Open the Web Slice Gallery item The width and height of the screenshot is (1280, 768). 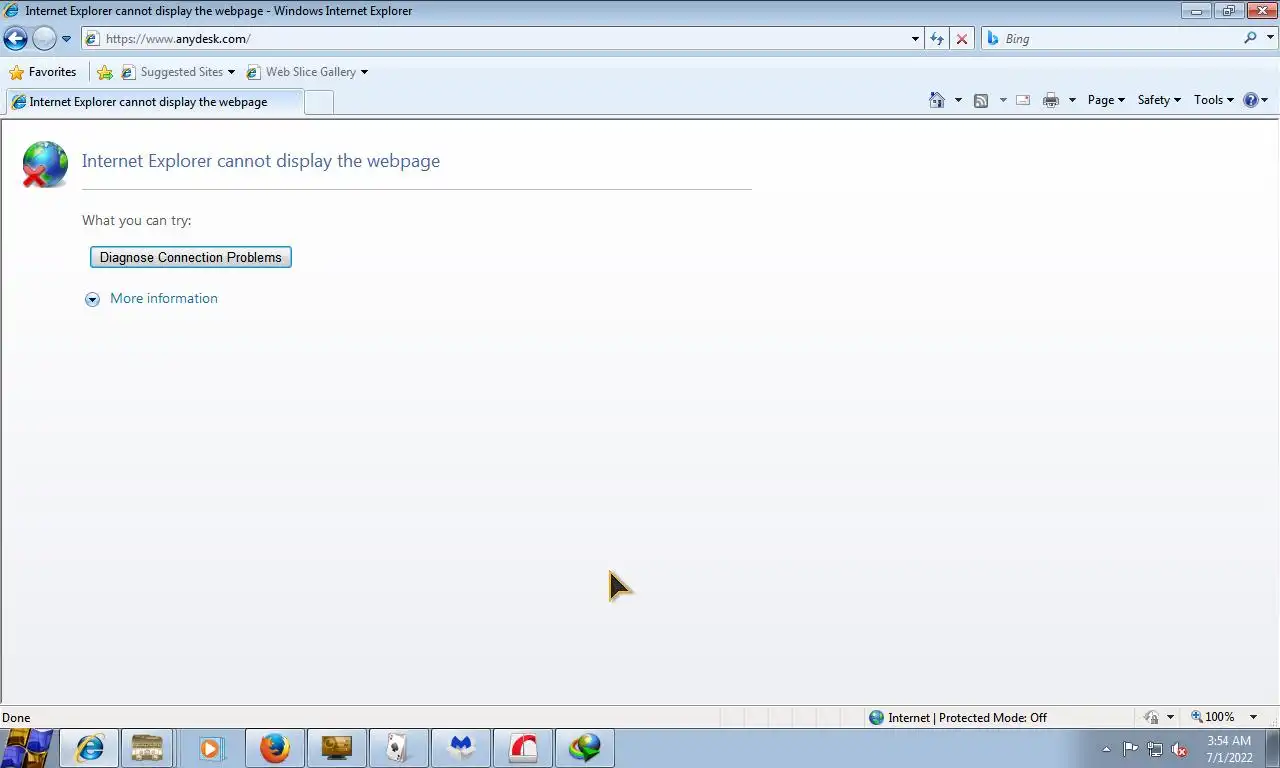[x=307, y=72]
